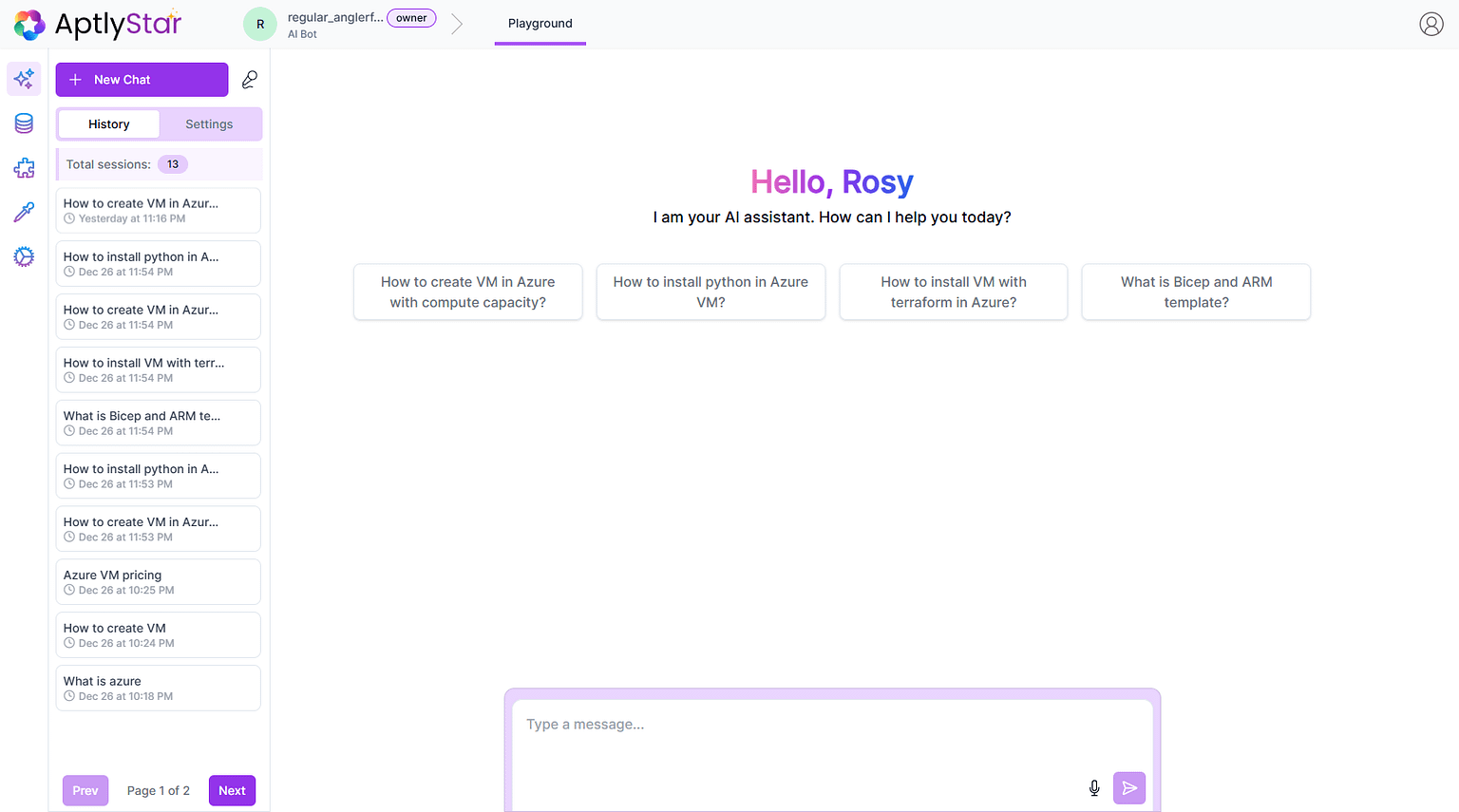Select the Azure VM pricing chat session
The width and height of the screenshot is (1459, 812).
click(x=158, y=581)
